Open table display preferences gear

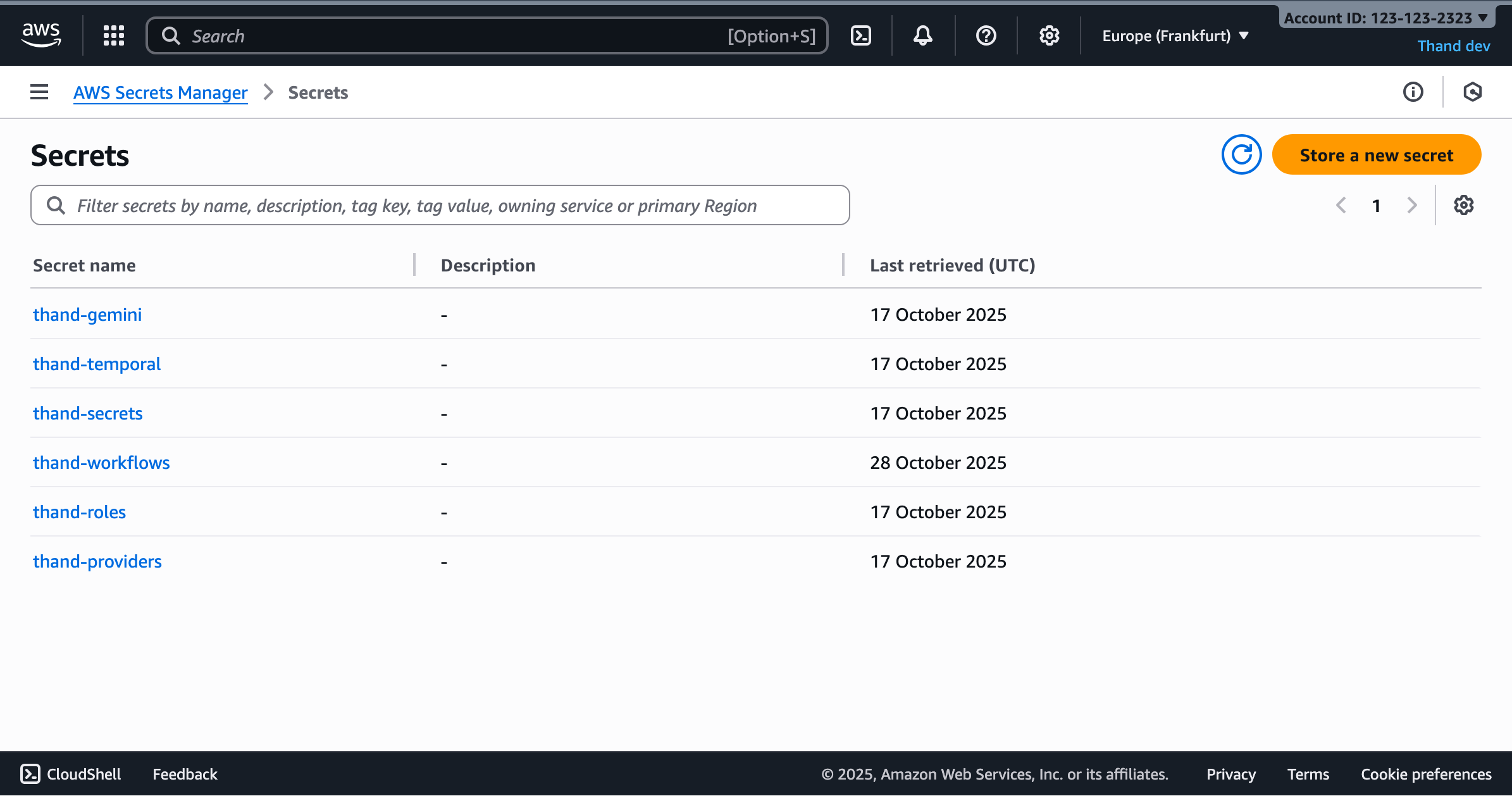[1463, 205]
